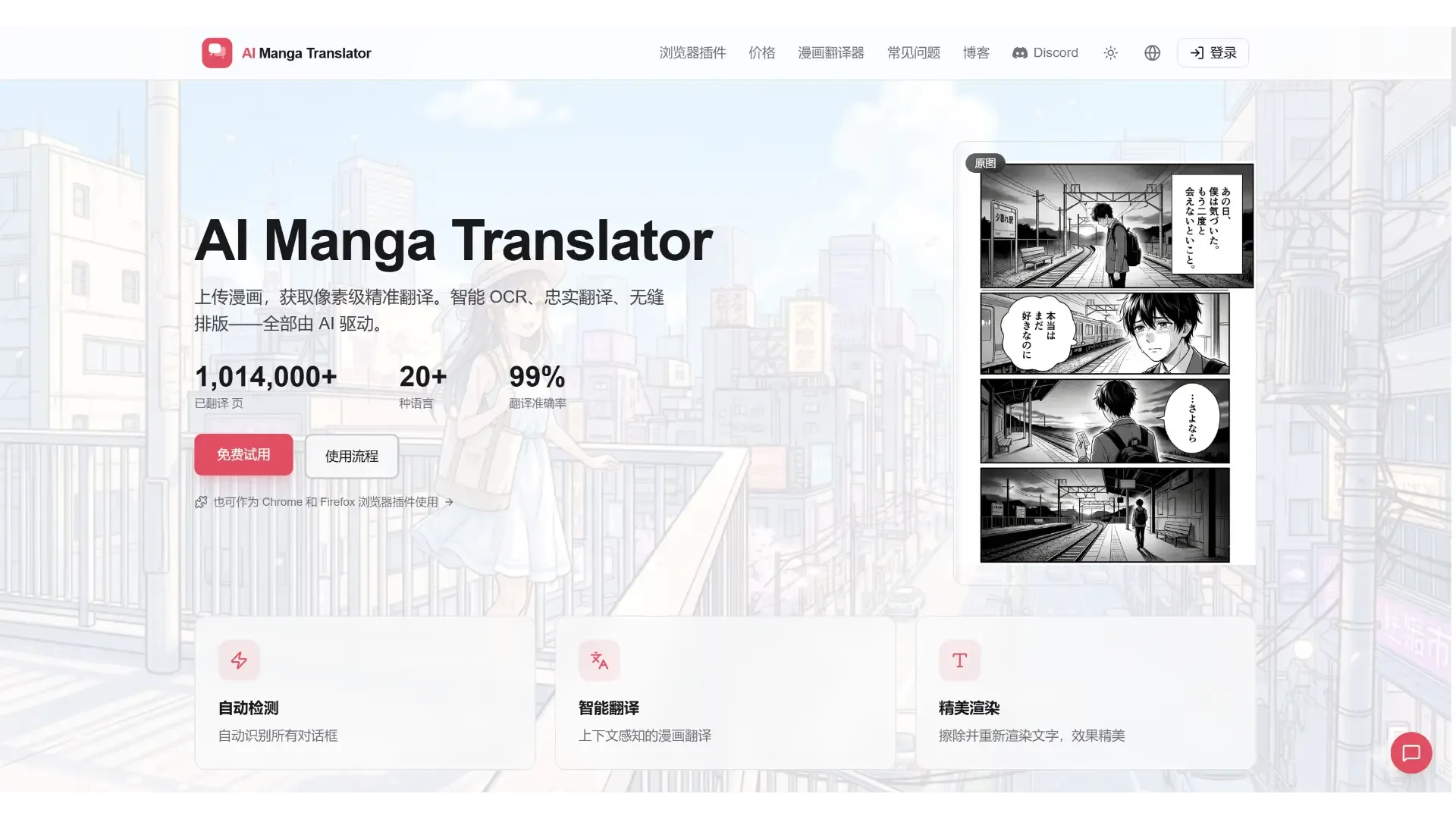The height and width of the screenshot is (819, 1456).
Task: Open the 常见问题 FAQ page
Action: (914, 53)
